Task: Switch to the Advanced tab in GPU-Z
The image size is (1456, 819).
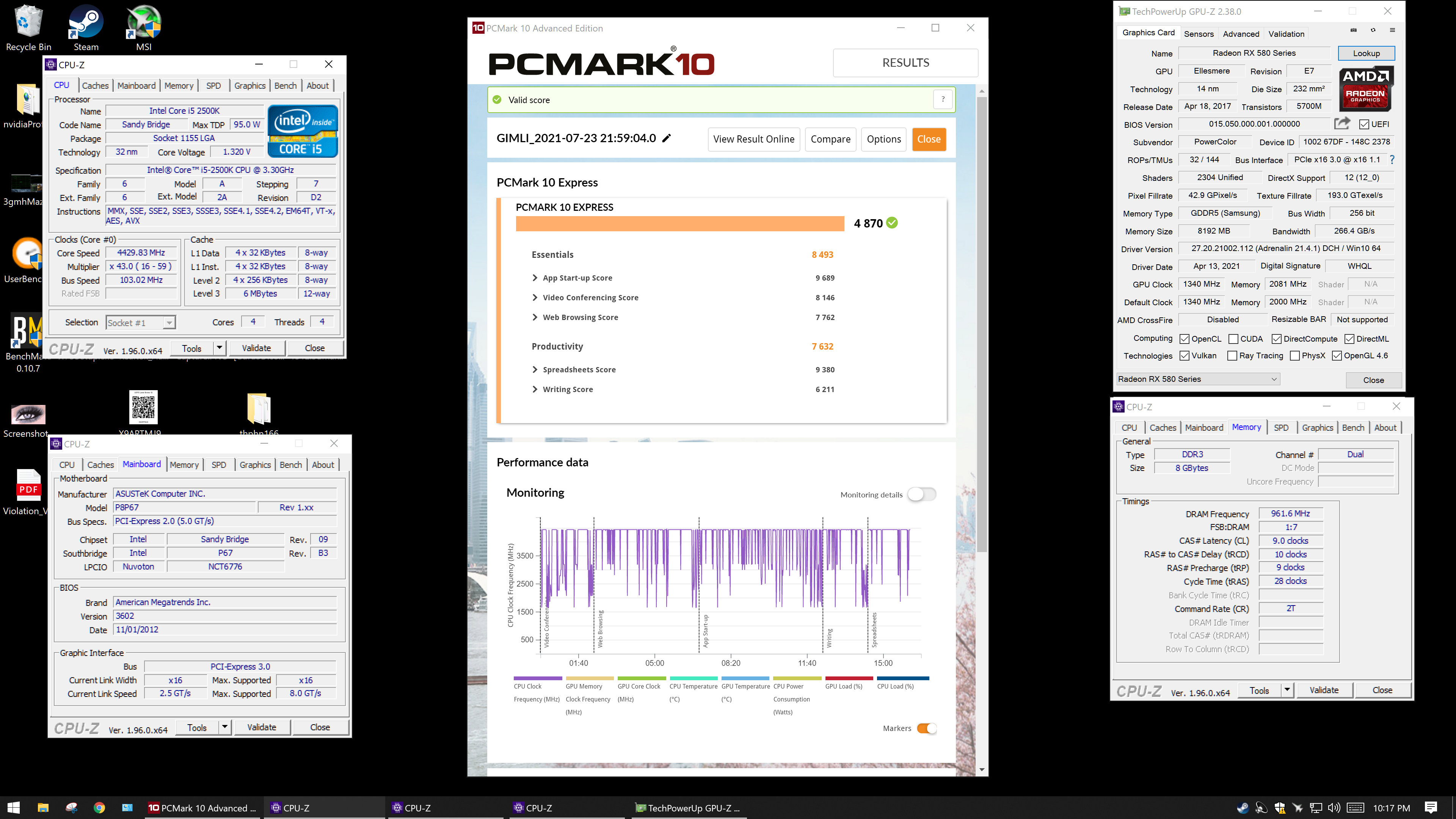Action: click(x=1241, y=34)
